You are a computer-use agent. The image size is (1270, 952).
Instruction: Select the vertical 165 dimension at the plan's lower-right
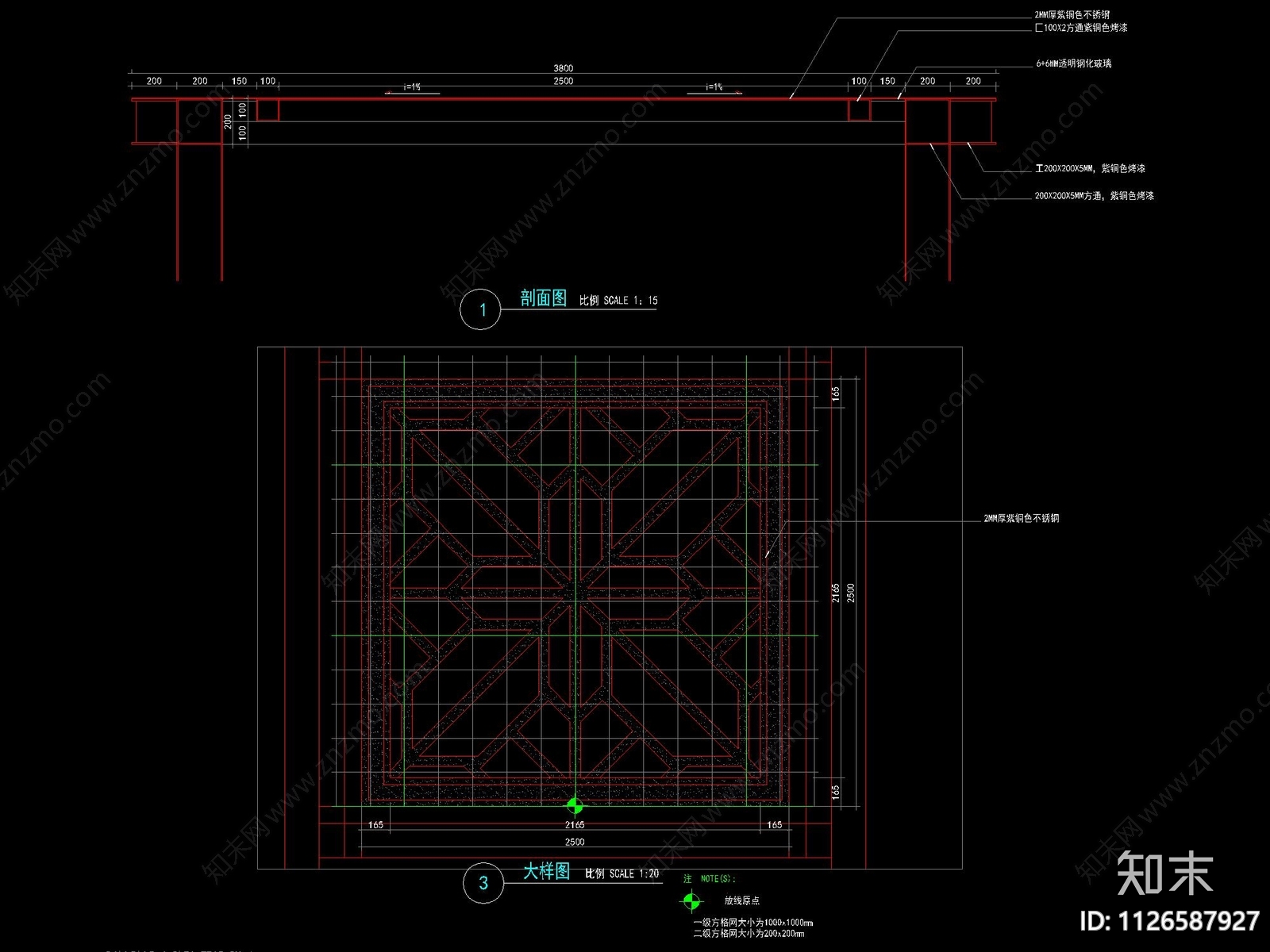click(836, 792)
